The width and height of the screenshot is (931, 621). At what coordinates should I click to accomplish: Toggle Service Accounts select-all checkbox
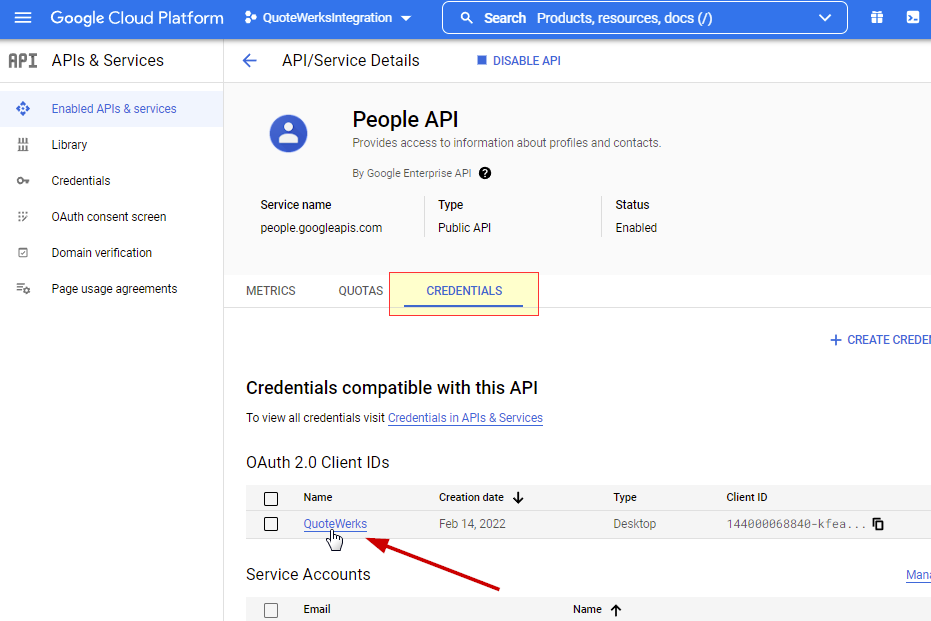271,610
